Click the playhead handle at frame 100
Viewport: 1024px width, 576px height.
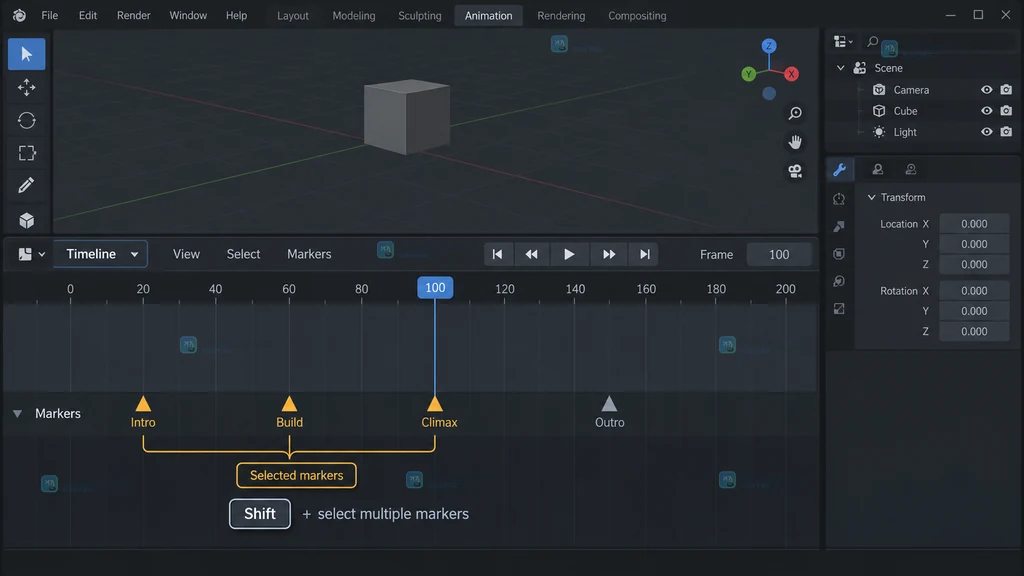(x=435, y=288)
